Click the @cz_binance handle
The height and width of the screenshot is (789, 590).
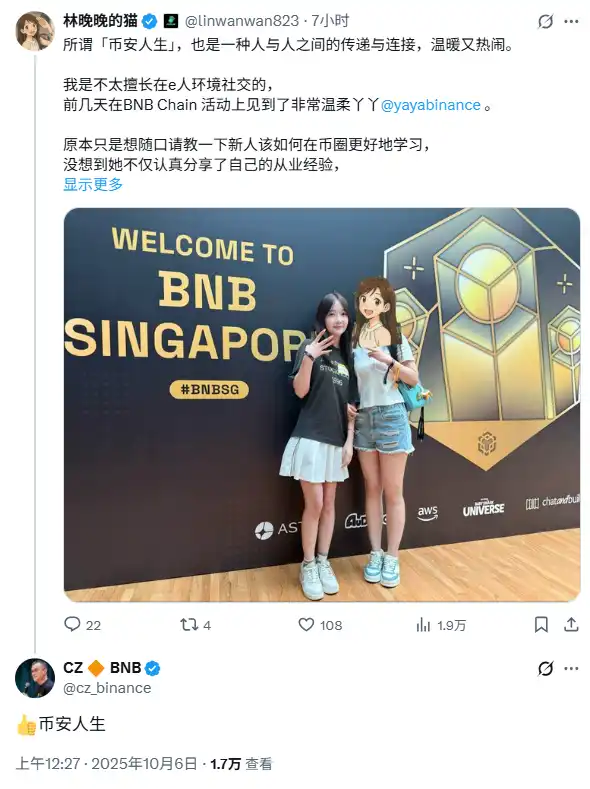(107, 688)
